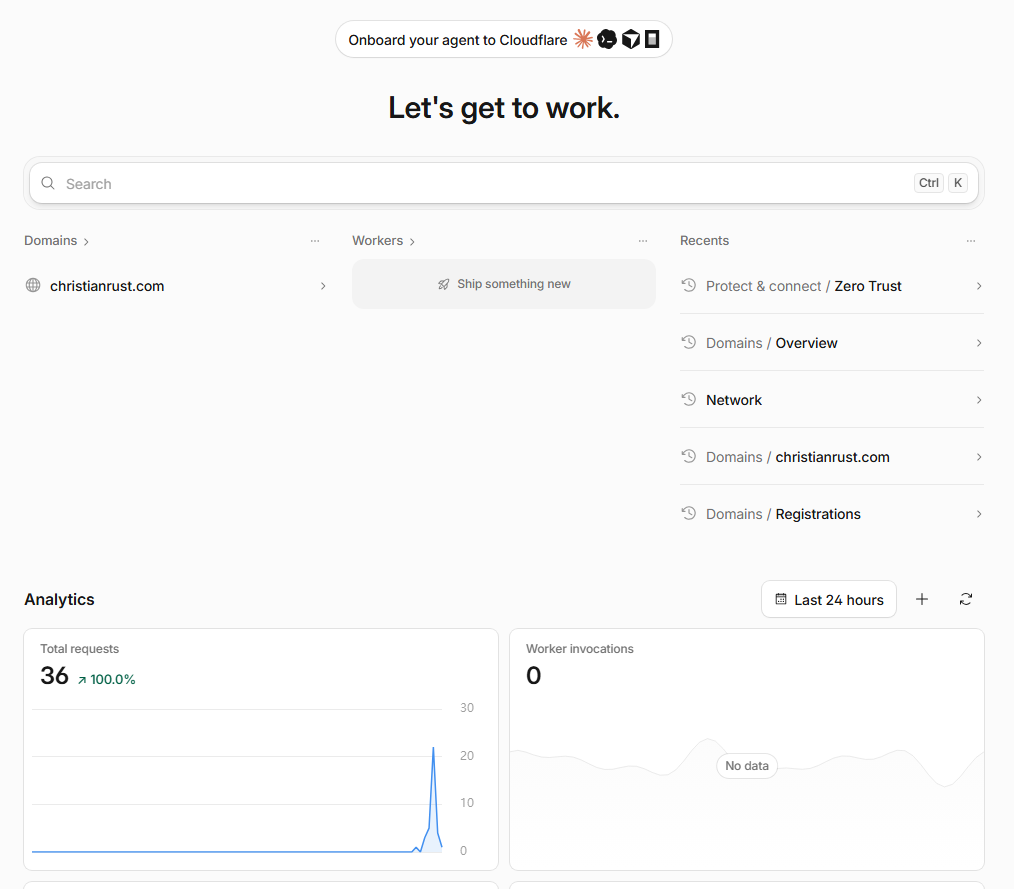The width and height of the screenshot is (1014, 889).
Task: Open recent Network item
Action: click(832, 400)
